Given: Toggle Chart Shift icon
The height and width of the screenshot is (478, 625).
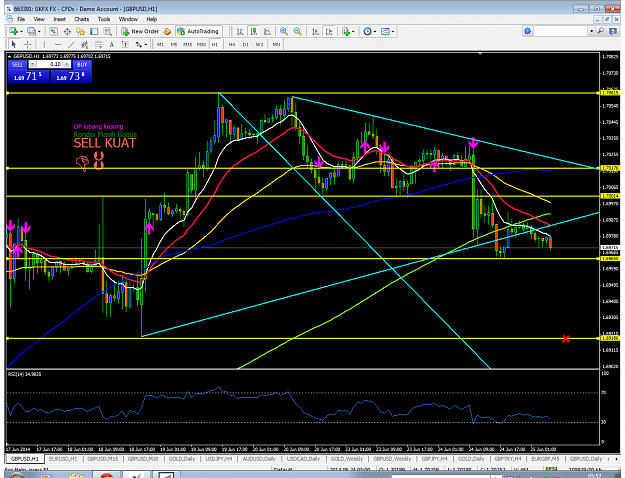Looking at the screenshot, I should [x=329, y=31].
